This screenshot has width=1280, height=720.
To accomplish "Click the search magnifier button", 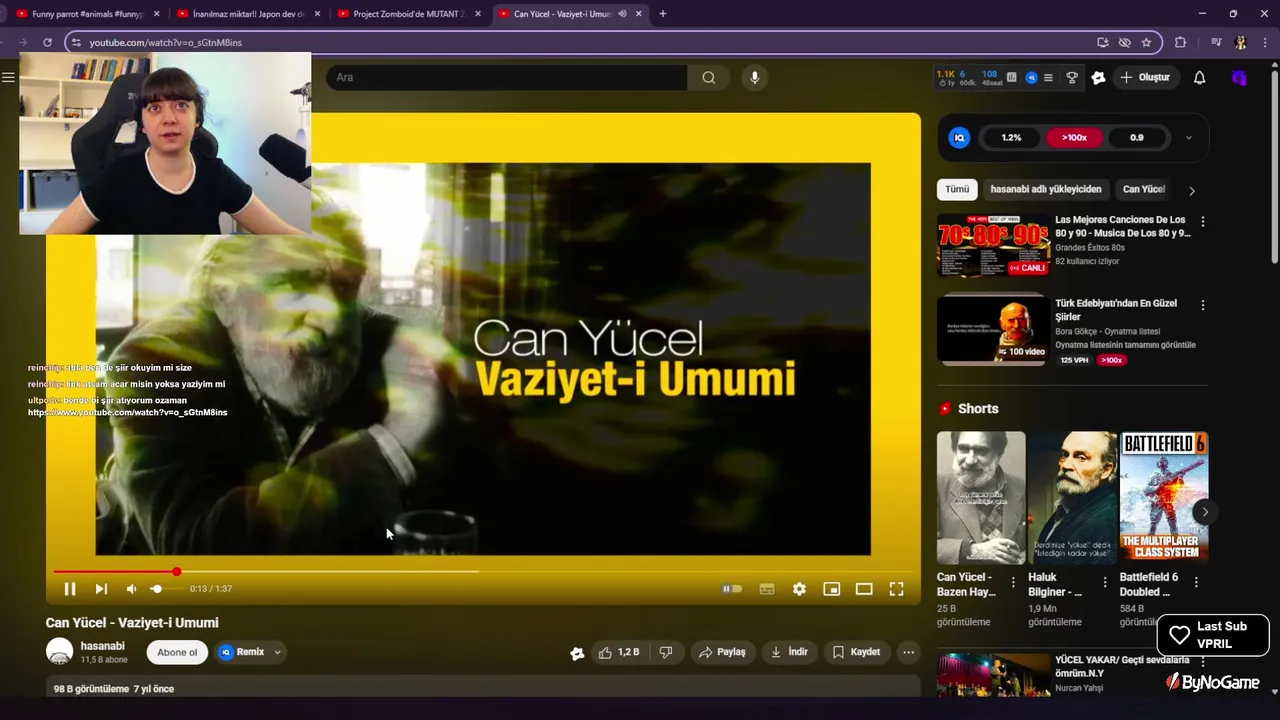I will click(709, 77).
